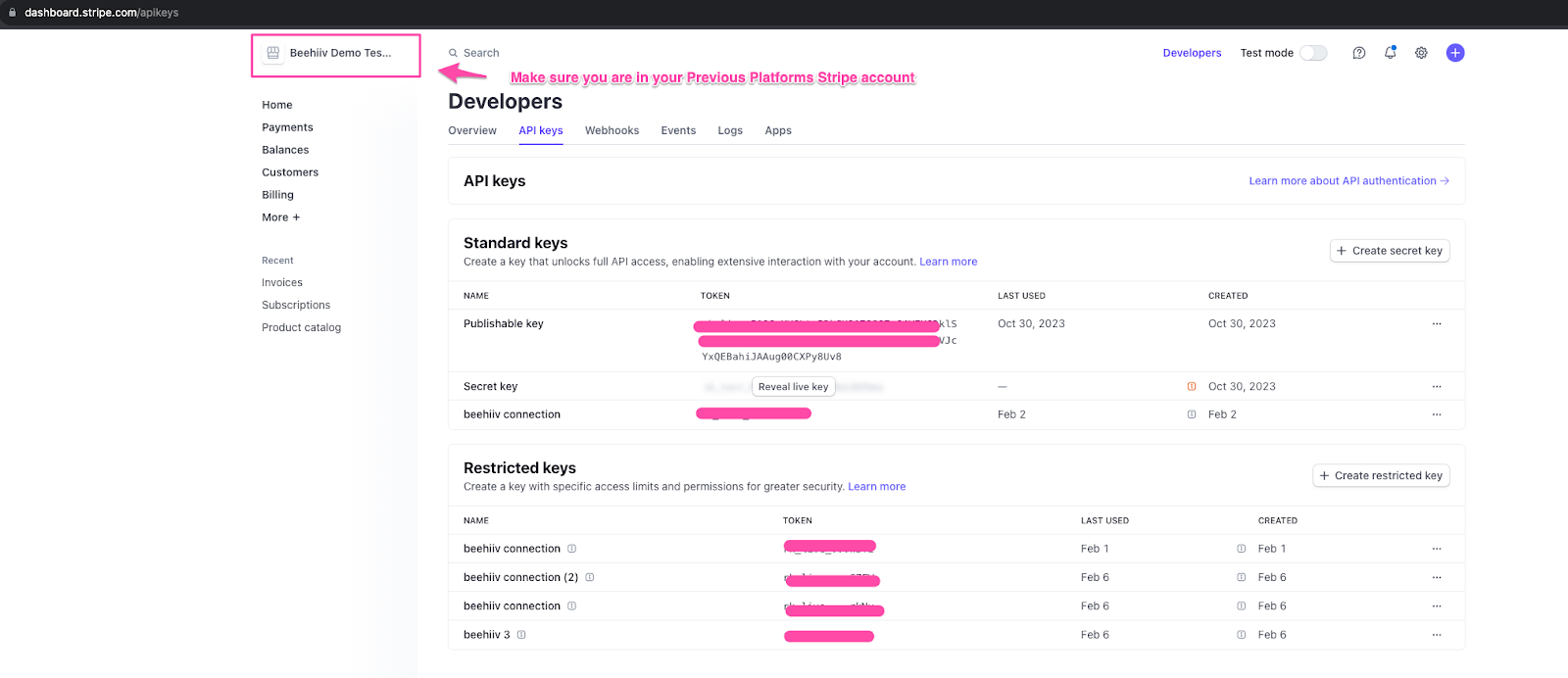The width and height of the screenshot is (1568, 678).
Task: Open Billing in the sidebar
Action: tap(277, 195)
